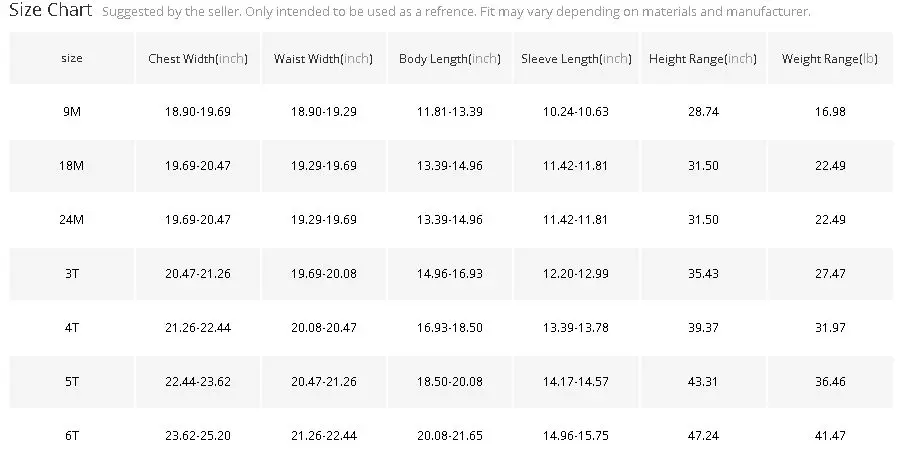
Task: Select the 3T body length value 14.96-16.93
Action: click(x=450, y=273)
